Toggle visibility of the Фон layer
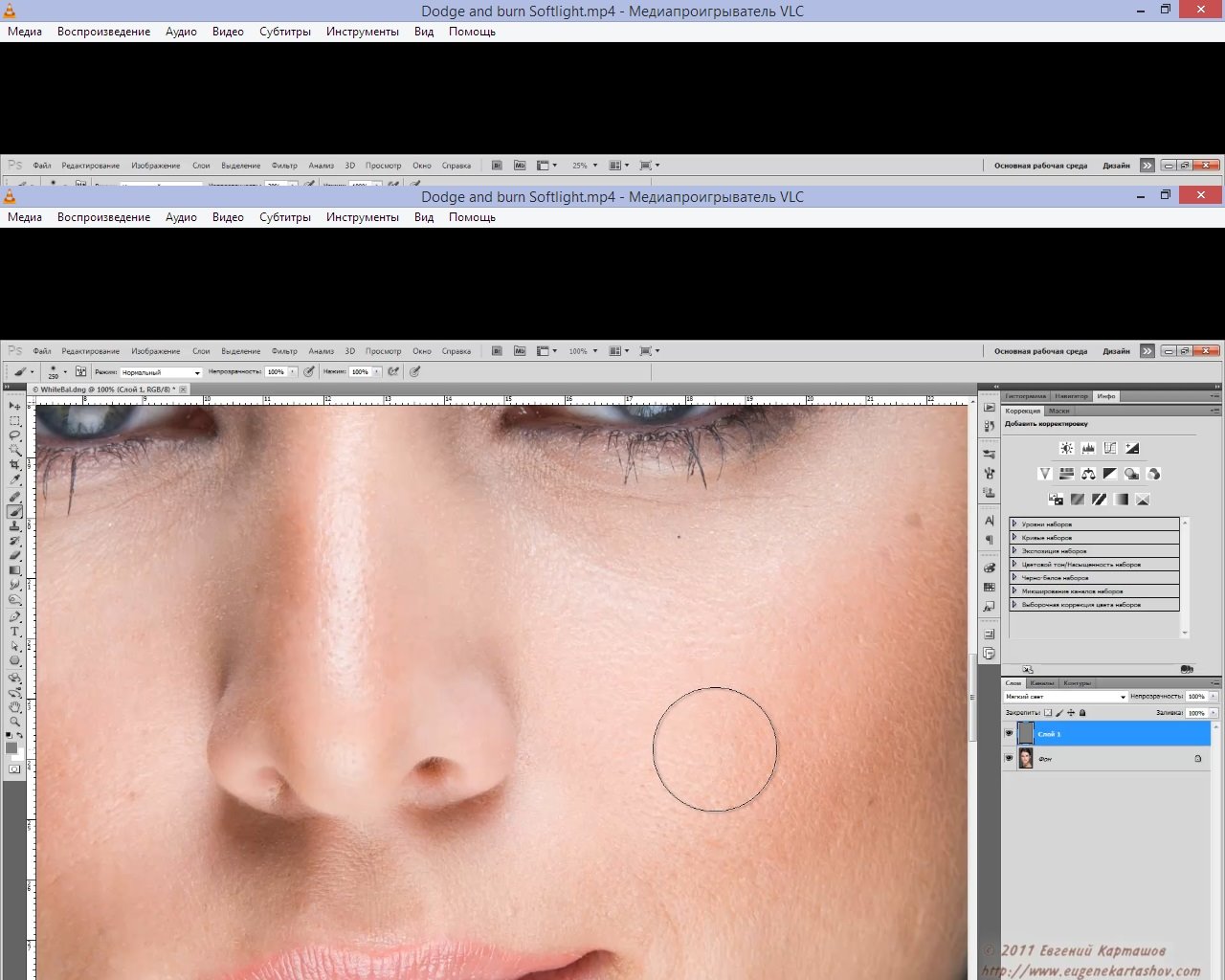Image resolution: width=1225 pixels, height=980 pixels. [1009, 758]
